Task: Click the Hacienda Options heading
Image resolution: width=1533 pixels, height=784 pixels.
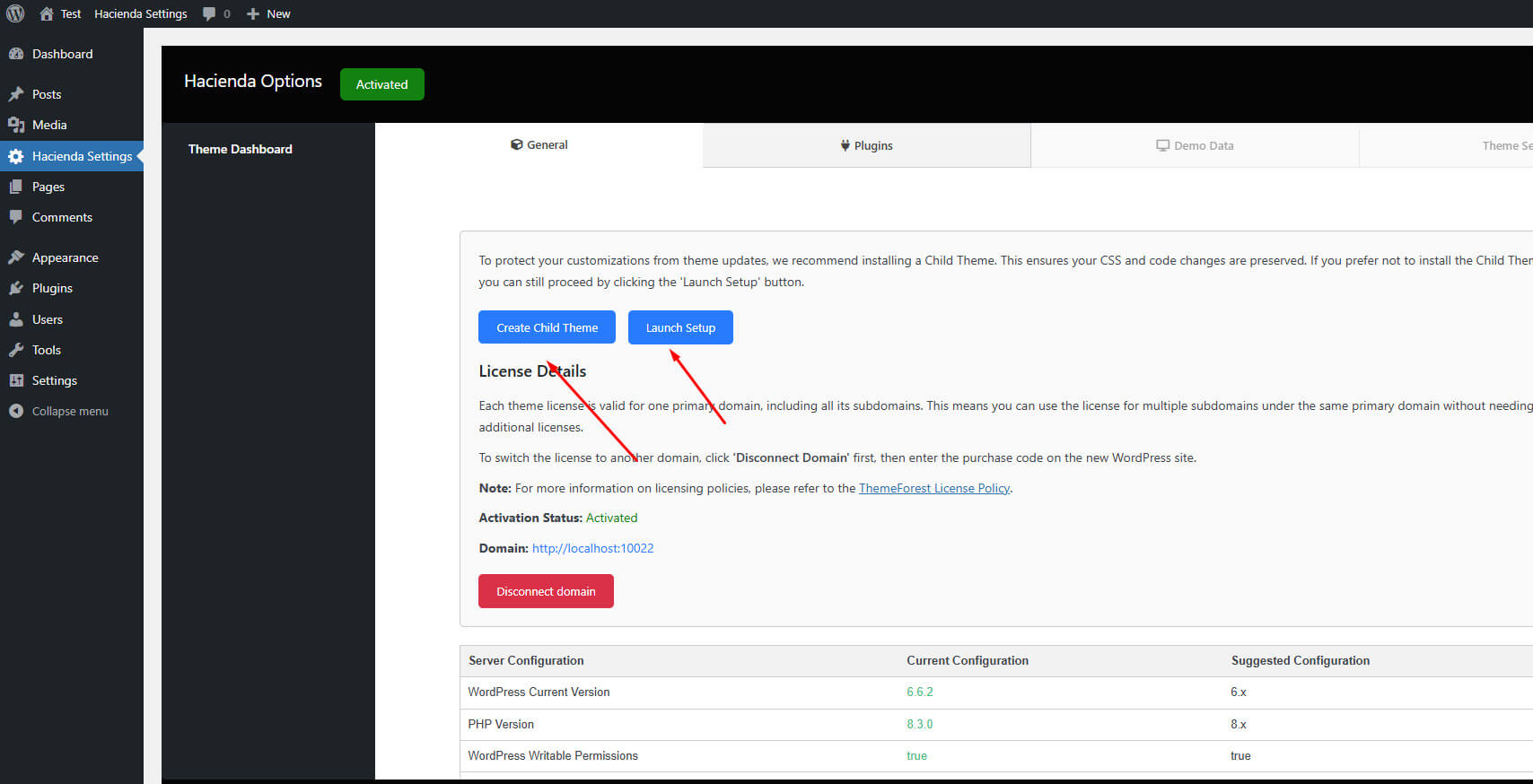Action: [x=253, y=81]
